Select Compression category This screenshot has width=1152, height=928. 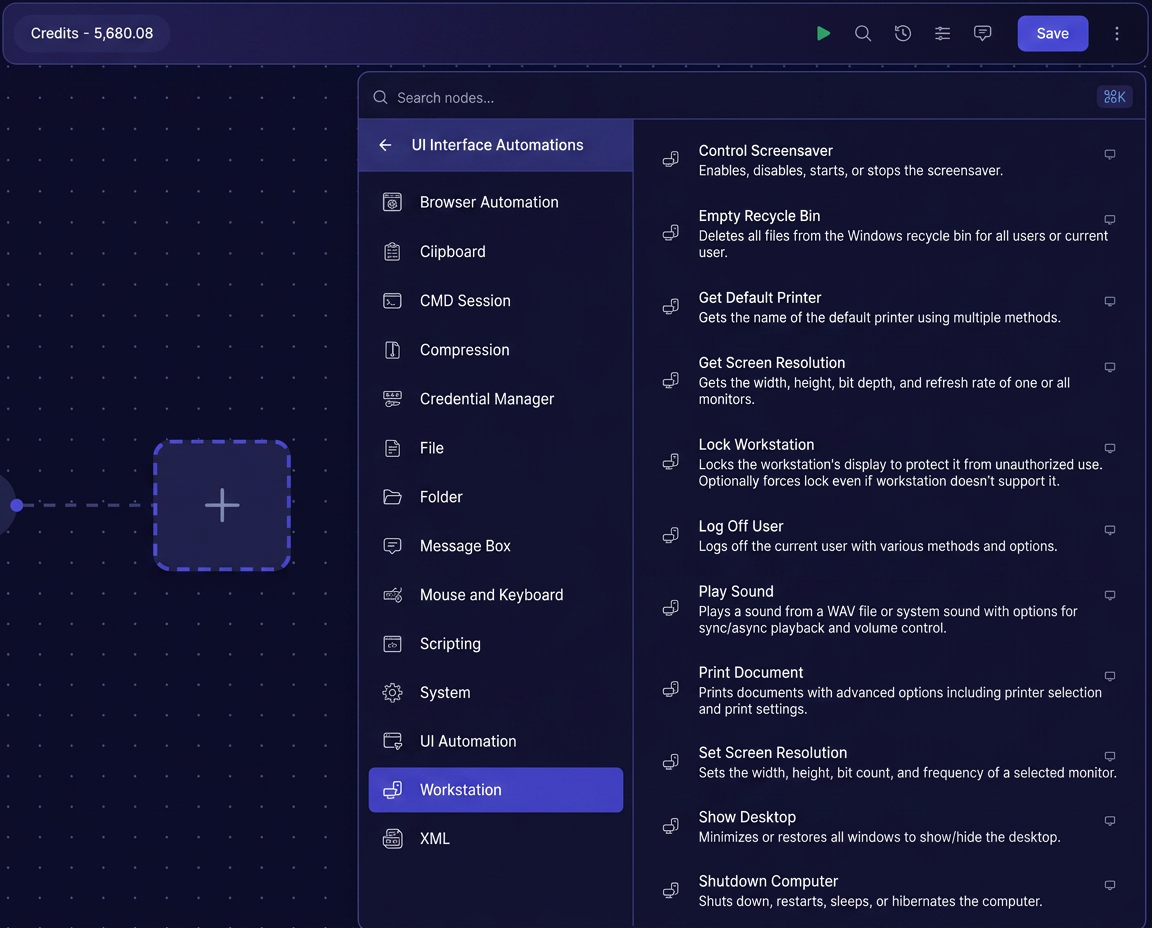pyautogui.click(x=496, y=350)
